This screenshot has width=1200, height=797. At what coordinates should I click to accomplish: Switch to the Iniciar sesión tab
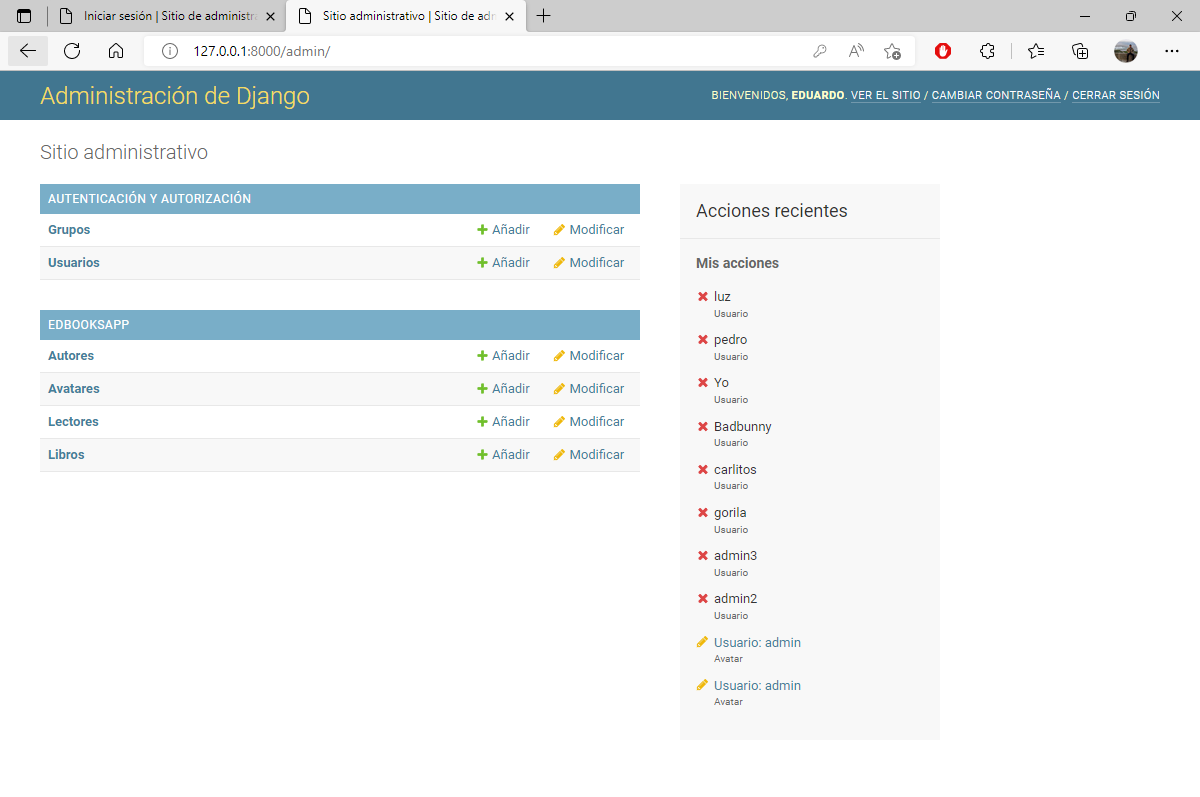click(166, 16)
